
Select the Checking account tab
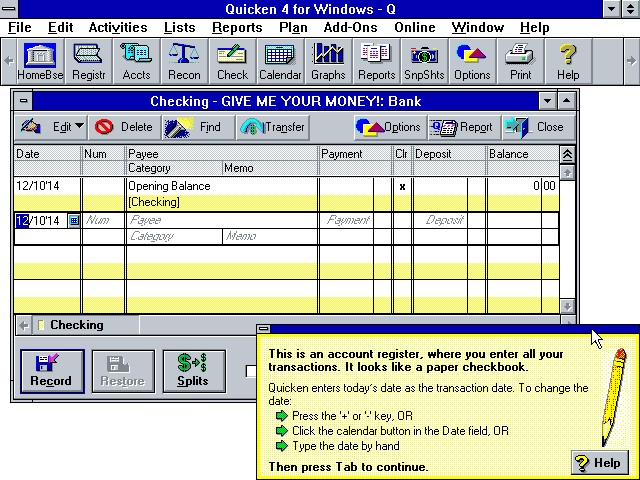coord(77,325)
